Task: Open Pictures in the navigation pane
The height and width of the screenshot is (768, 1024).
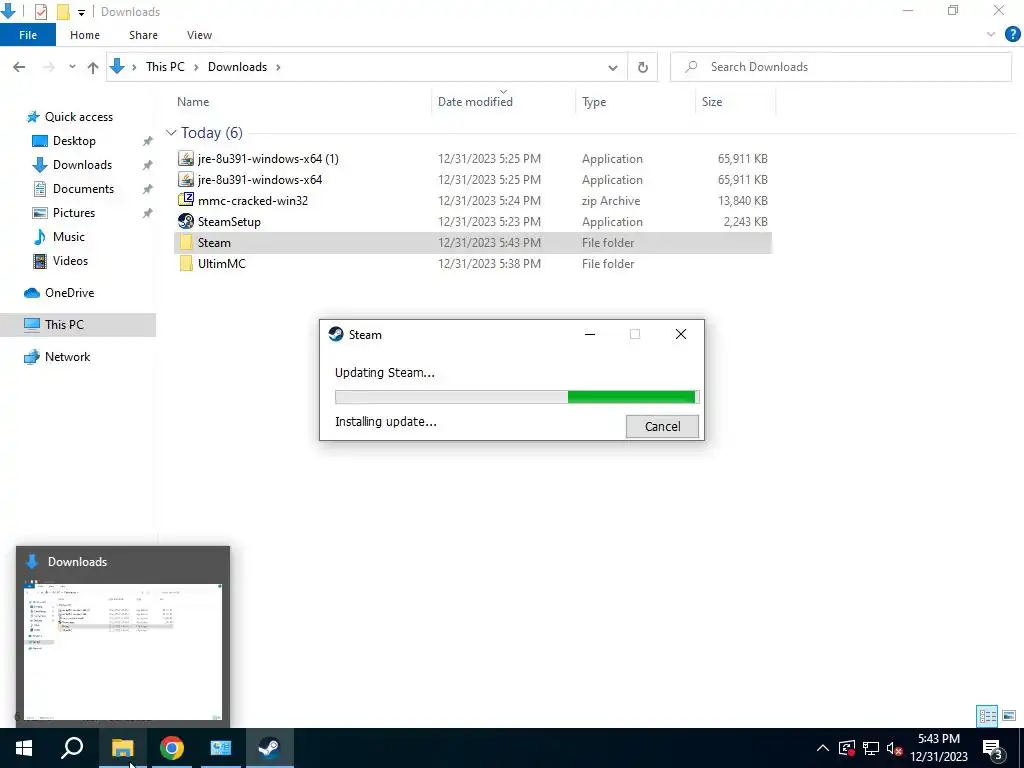Action: click(74, 213)
